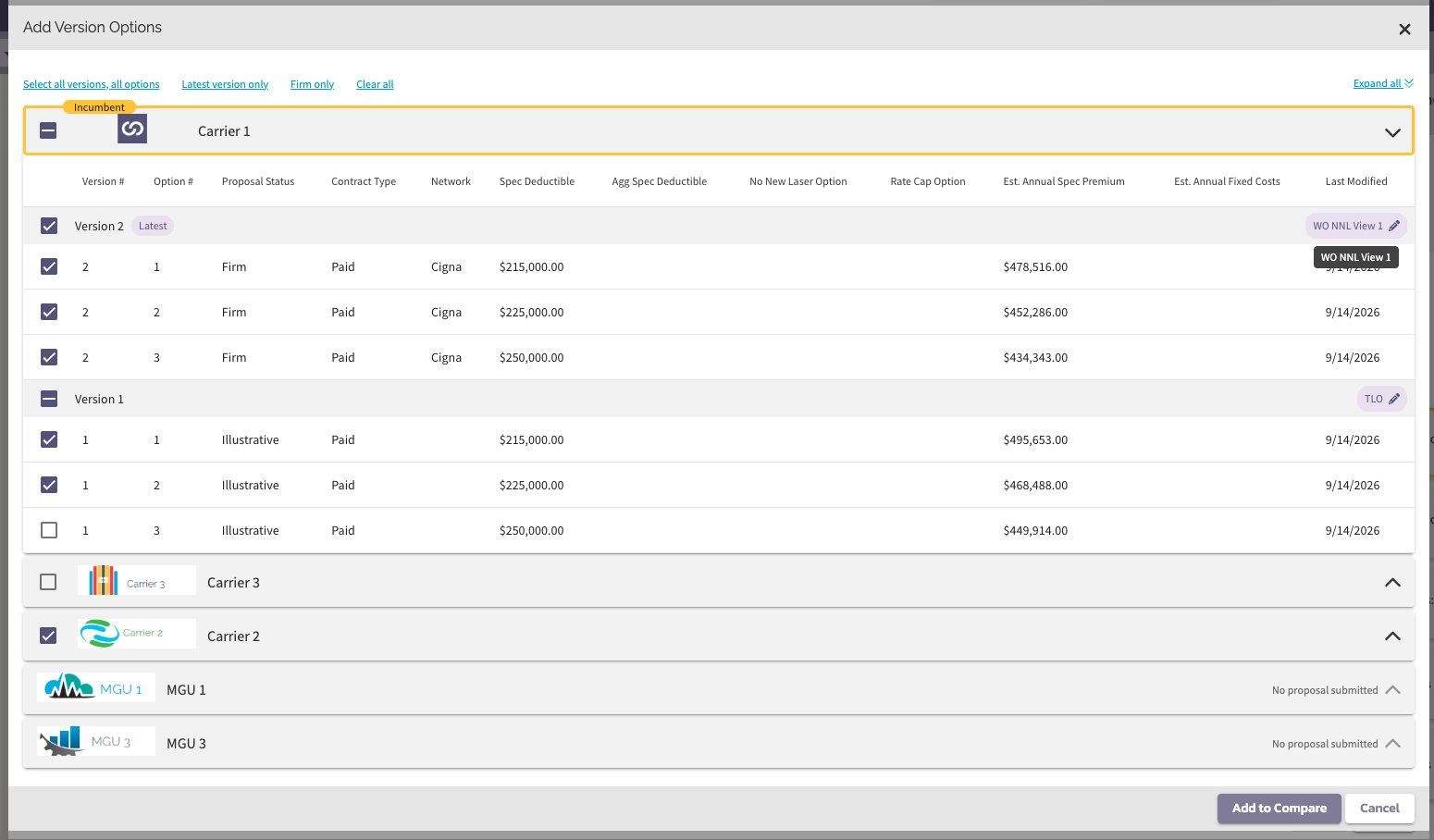This screenshot has height=840, width=1434.
Task: Close the Add Version Options dialog
Action: coord(1404,29)
